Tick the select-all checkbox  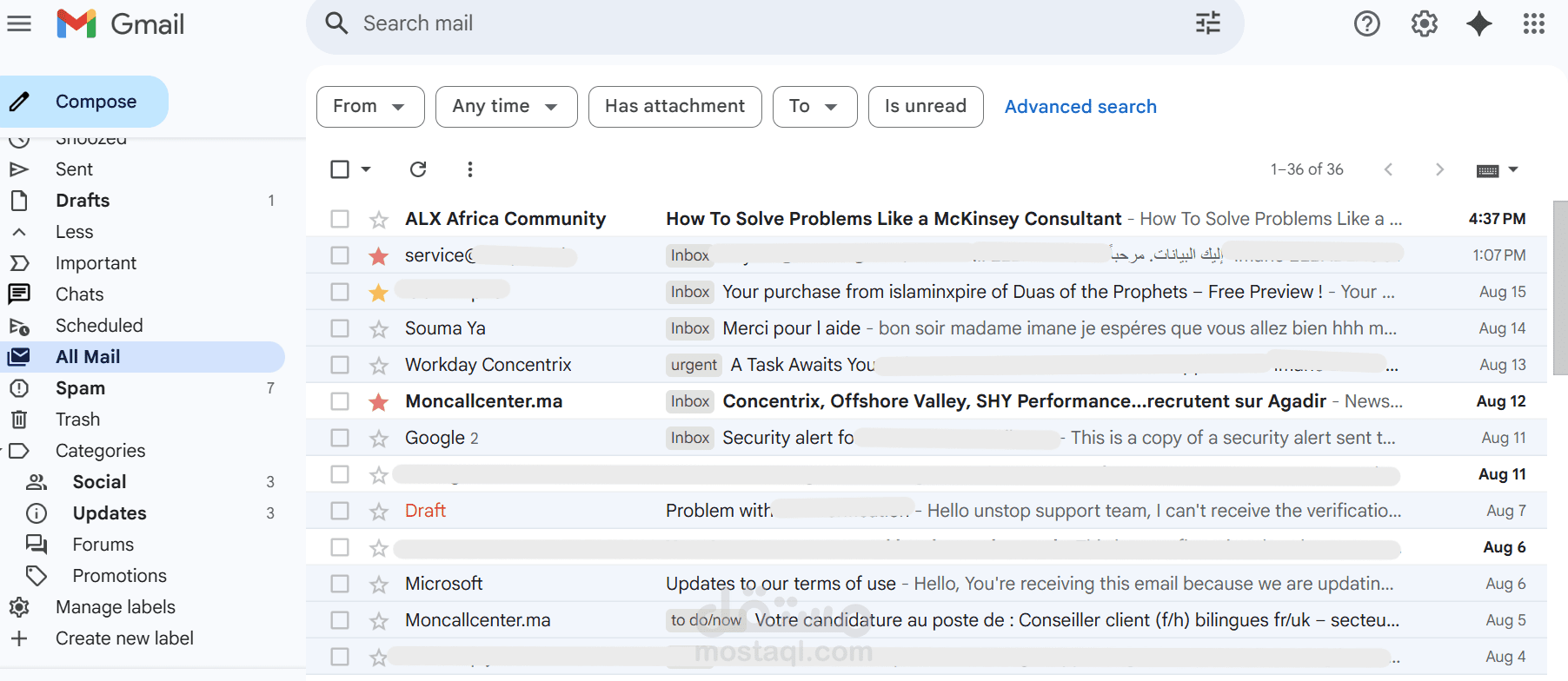[340, 169]
